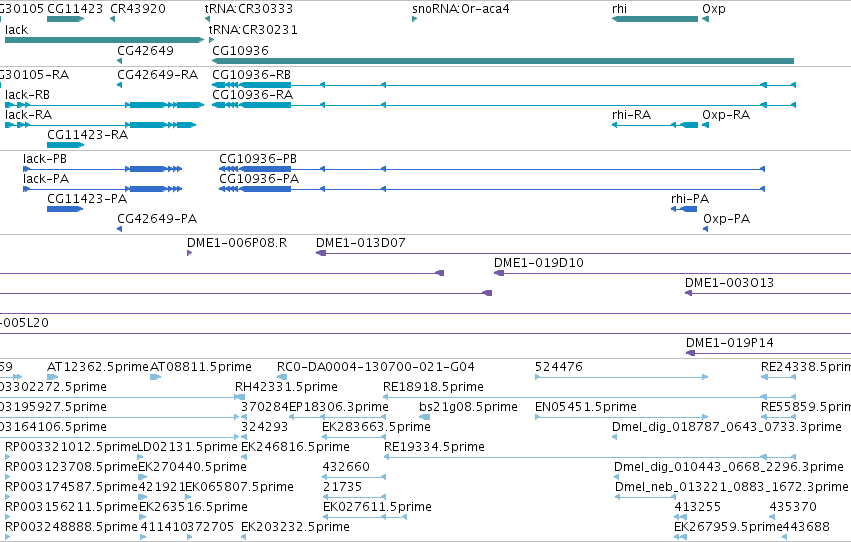Viewport: 851px width, 542px height.
Task: Click the CG11423-RA transcript label
Action: 87,135
